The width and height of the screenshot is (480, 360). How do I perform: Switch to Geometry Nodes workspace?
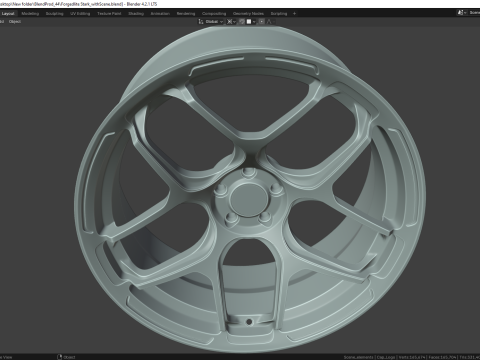tap(248, 14)
